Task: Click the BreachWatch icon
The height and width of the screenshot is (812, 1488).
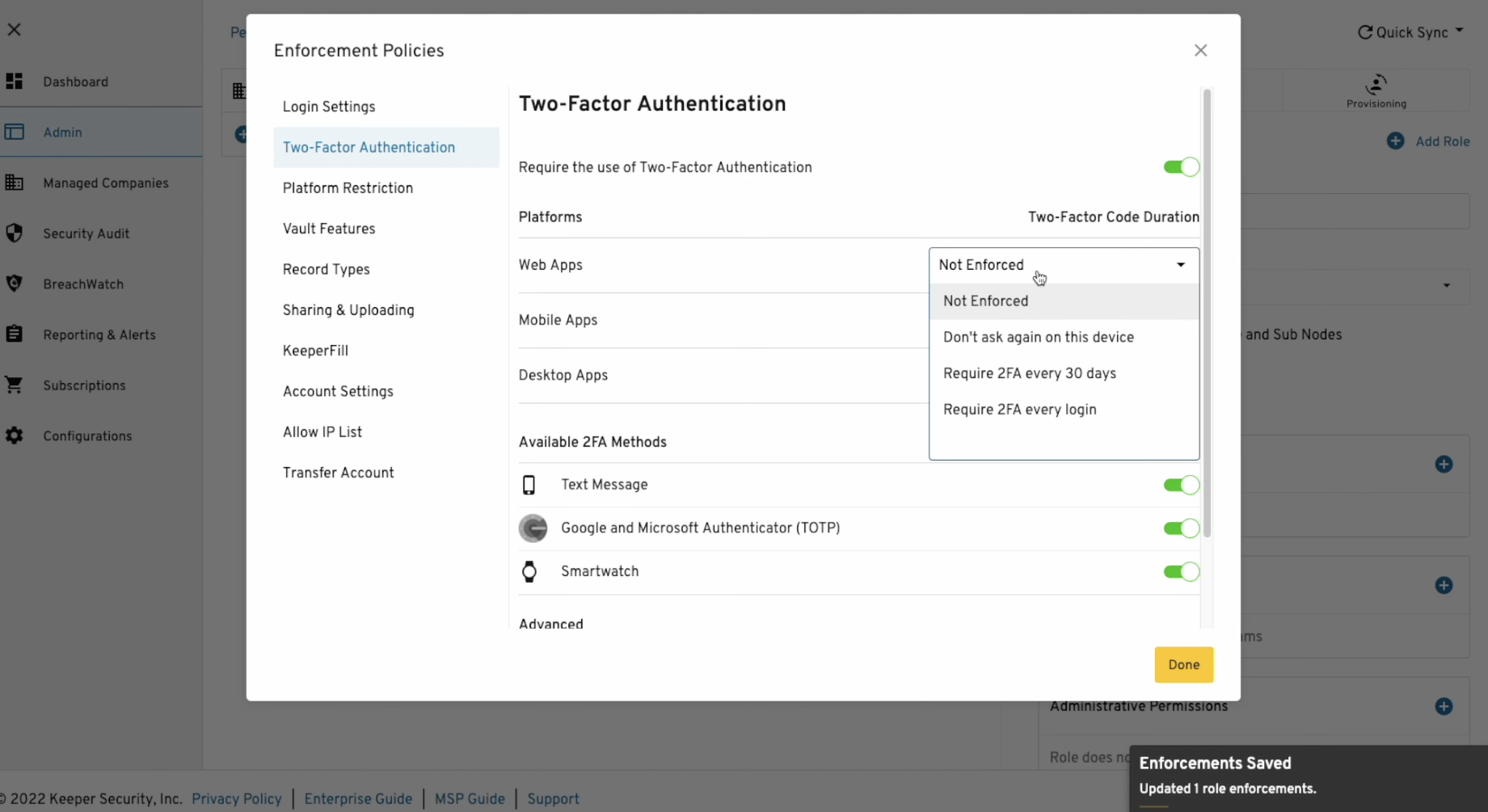Action: pyautogui.click(x=15, y=284)
